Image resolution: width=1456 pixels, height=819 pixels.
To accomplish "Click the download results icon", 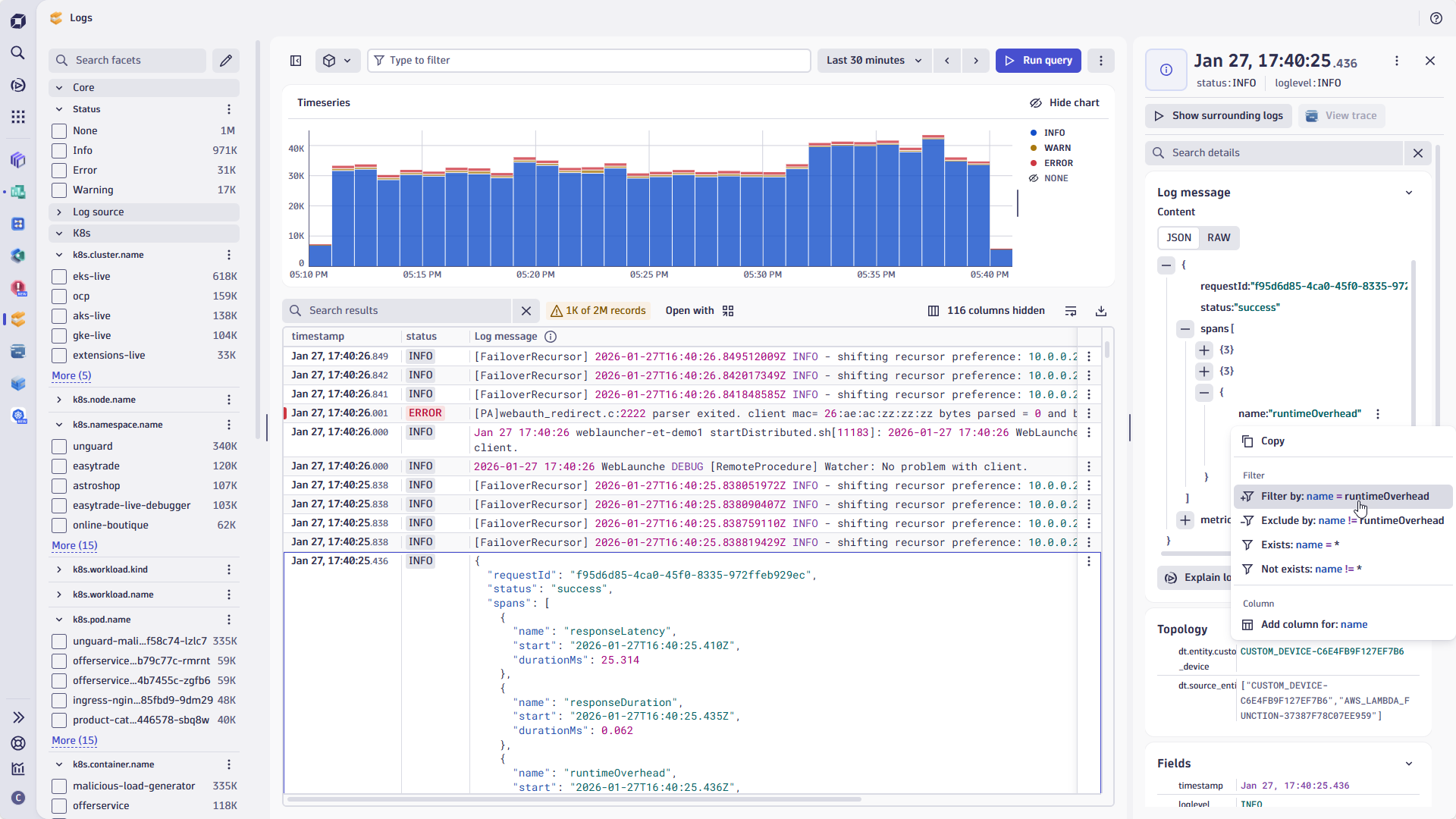I will tap(1100, 311).
